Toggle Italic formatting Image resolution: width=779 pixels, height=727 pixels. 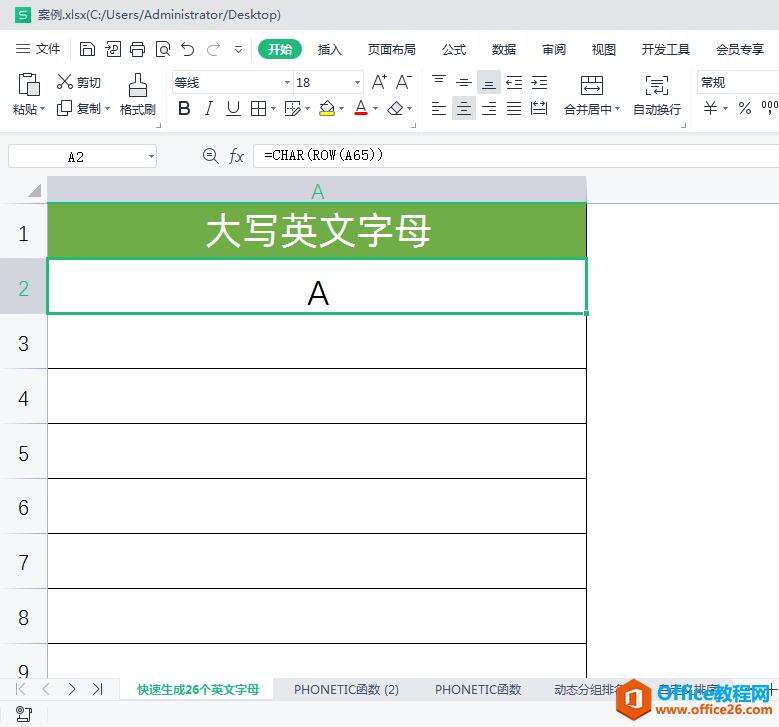209,108
